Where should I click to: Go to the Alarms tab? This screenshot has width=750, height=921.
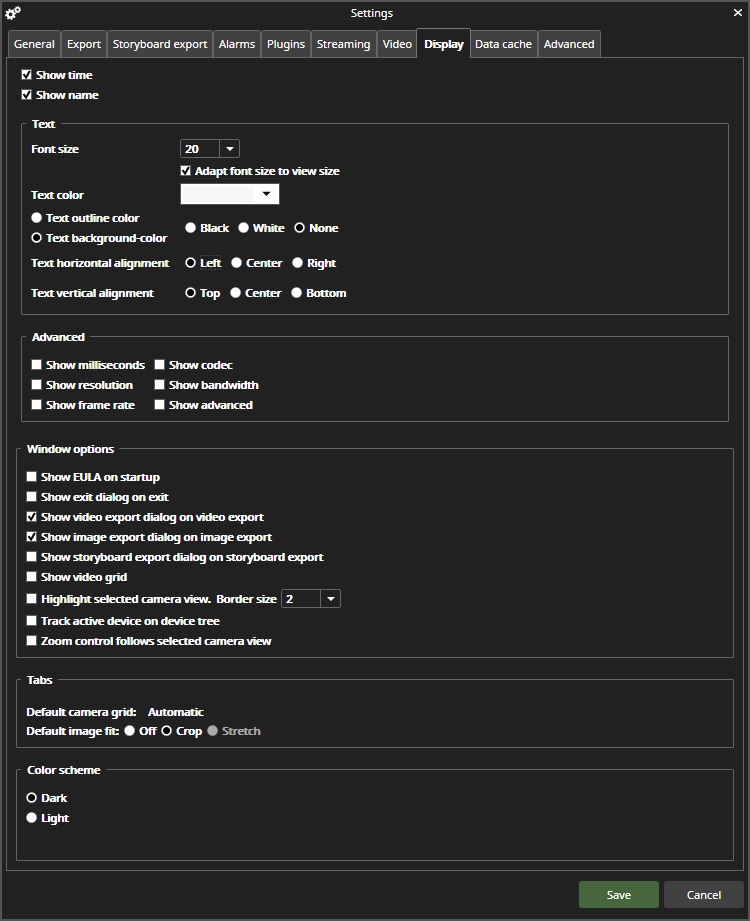click(x=236, y=44)
